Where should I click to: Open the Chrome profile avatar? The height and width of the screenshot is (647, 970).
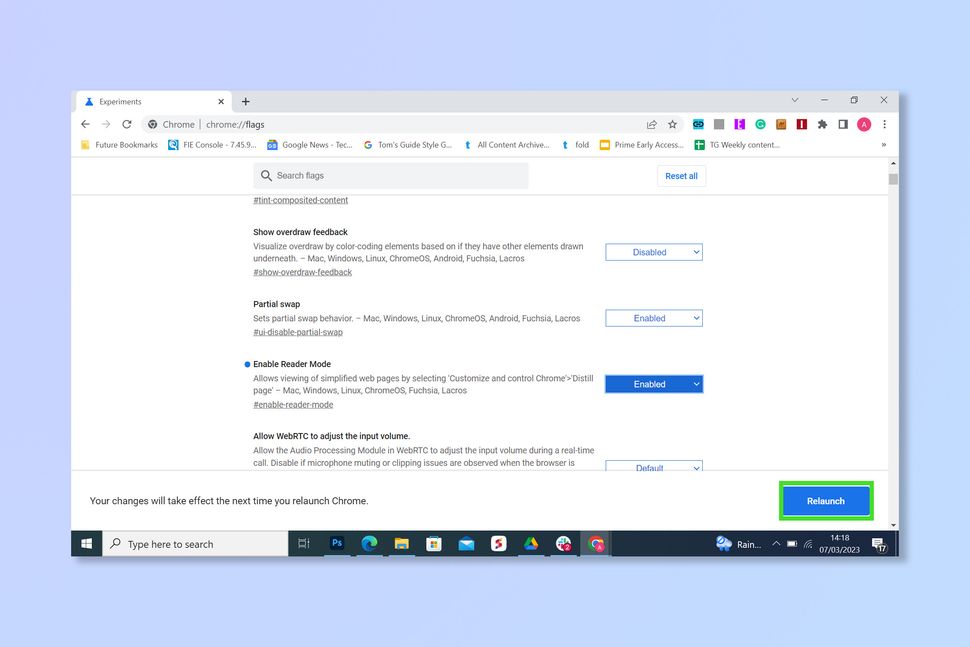point(862,124)
